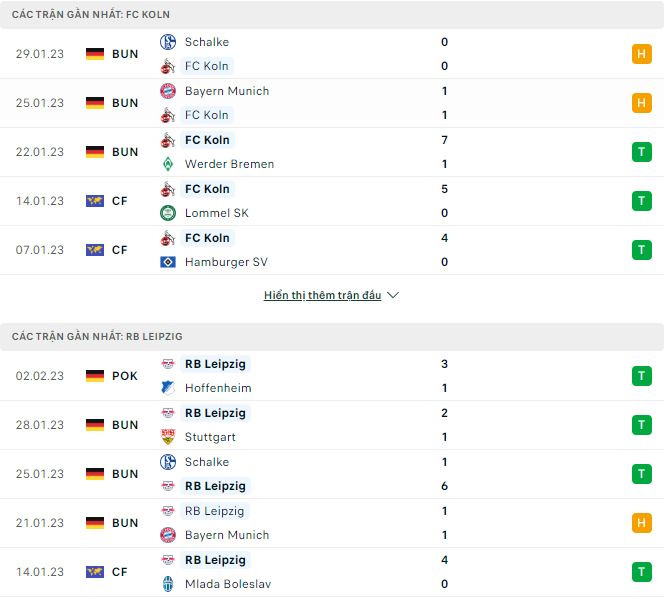Select the 'Các trận gần nhất: RB Leipzig' header

pyautogui.click(x=97, y=337)
